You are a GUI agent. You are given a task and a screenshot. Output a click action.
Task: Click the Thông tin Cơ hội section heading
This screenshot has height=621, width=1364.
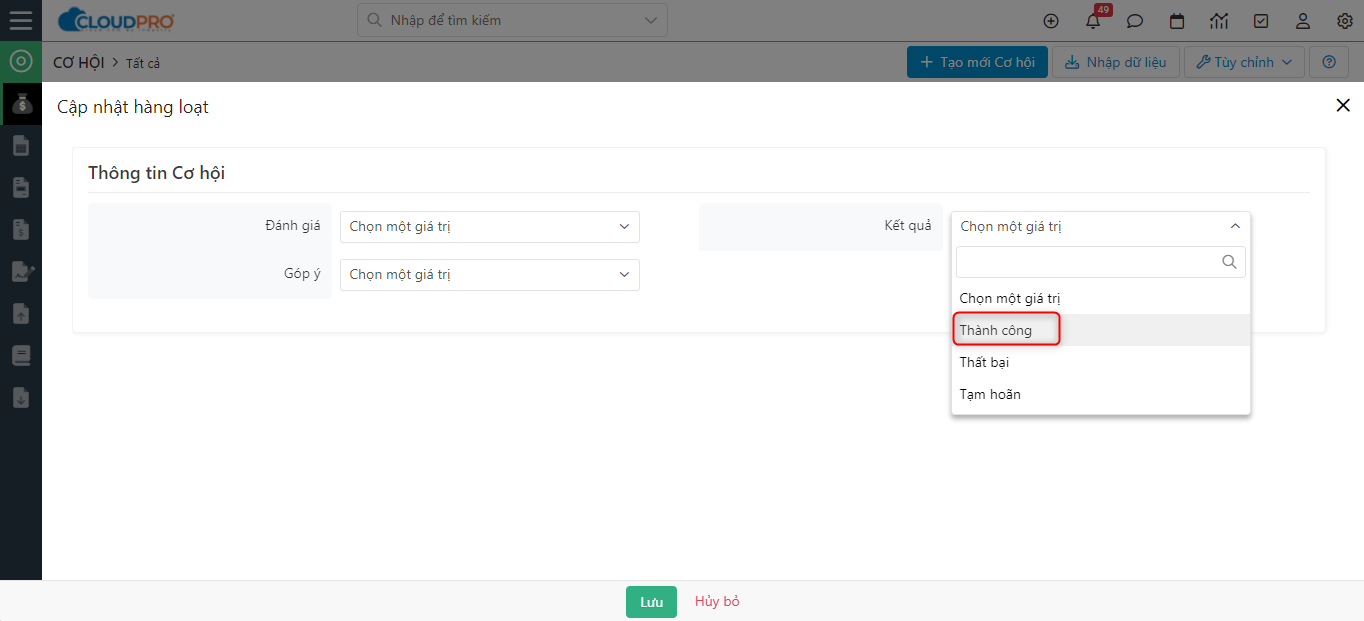click(x=156, y=173)
